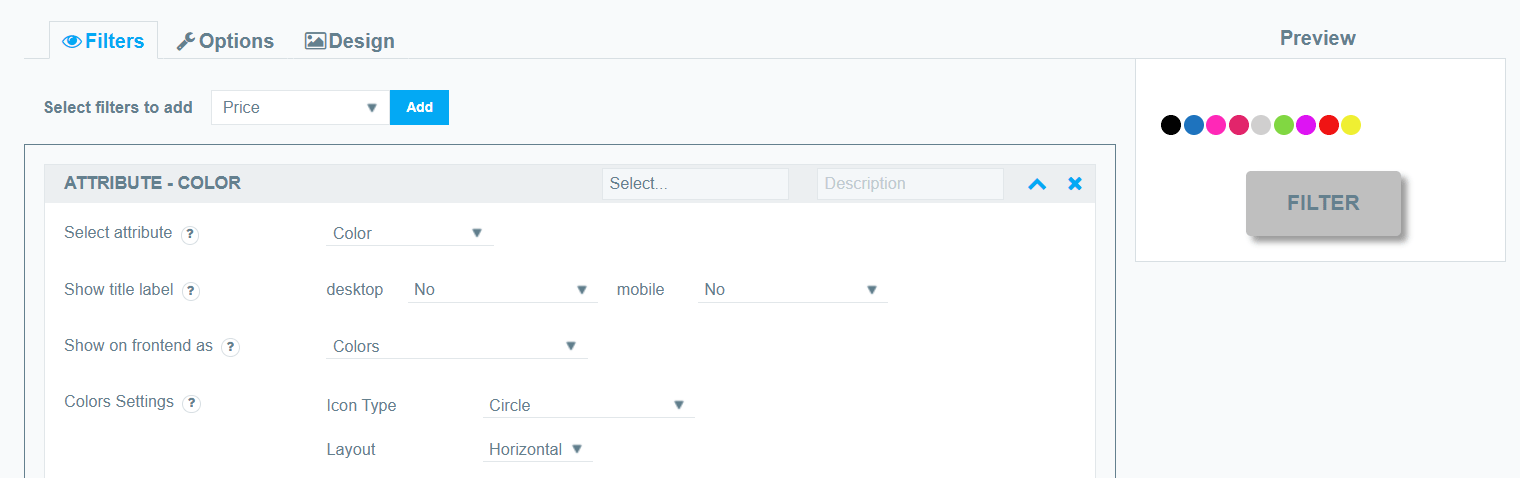
Task: Open the Price filter selection dropdown
Action: point(300,107)
